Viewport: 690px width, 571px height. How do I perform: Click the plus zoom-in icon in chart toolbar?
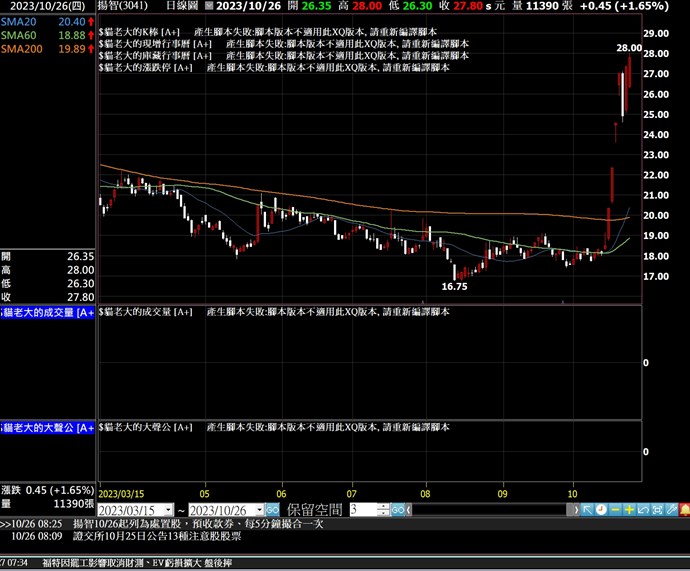629,509
